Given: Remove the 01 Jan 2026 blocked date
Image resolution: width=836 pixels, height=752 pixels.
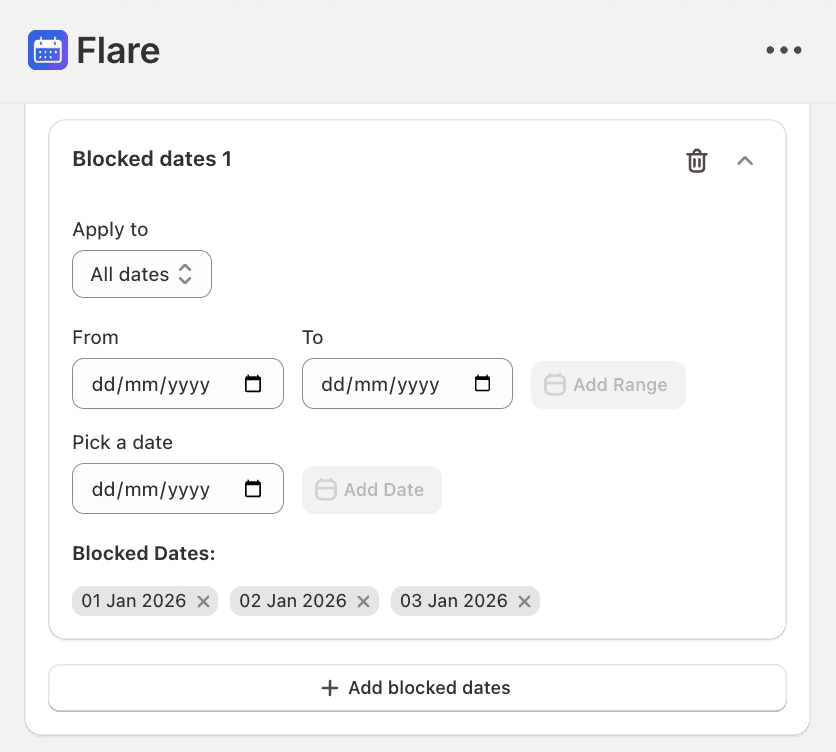Looking at the screenshot, I should (x=203, y=601).
